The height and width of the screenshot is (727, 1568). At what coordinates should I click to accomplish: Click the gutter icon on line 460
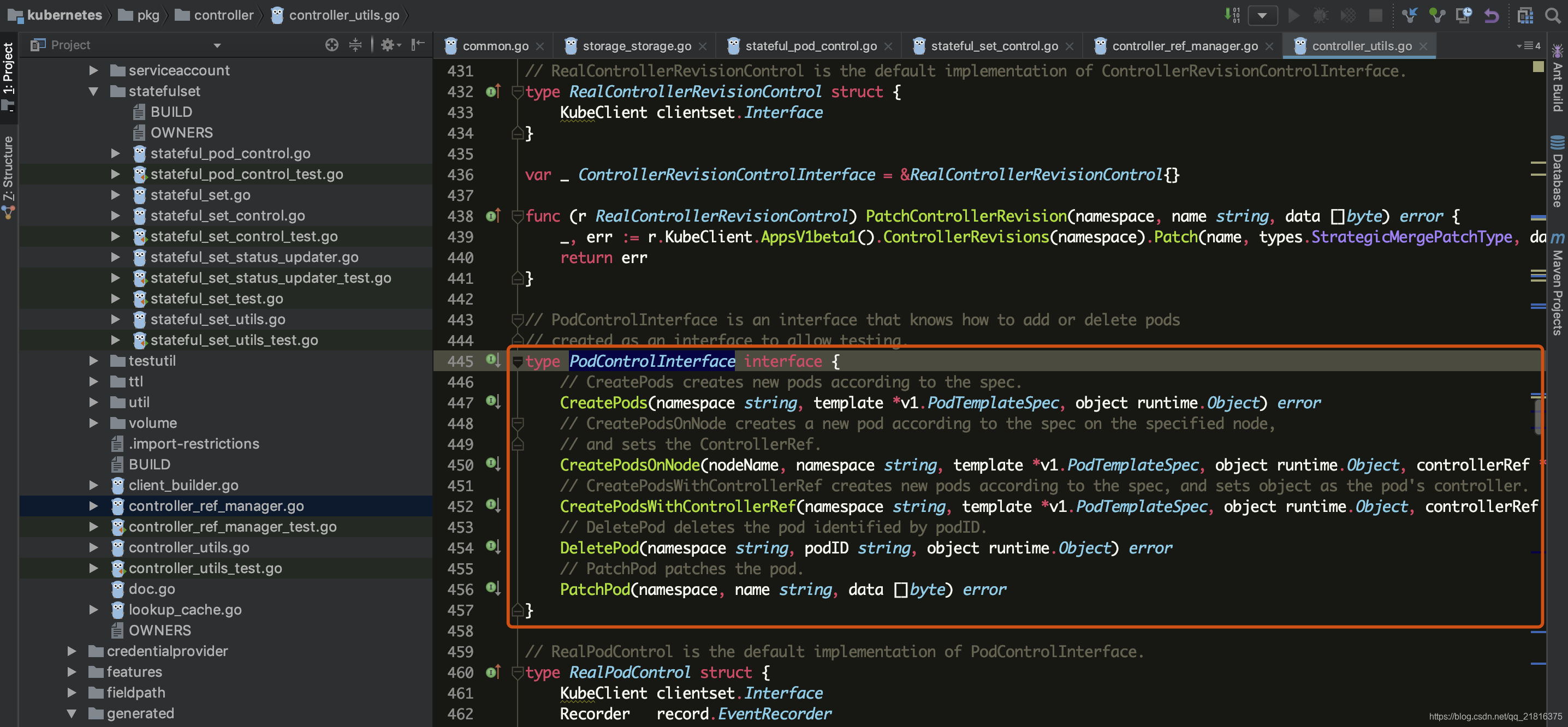[x=493, y=672]
